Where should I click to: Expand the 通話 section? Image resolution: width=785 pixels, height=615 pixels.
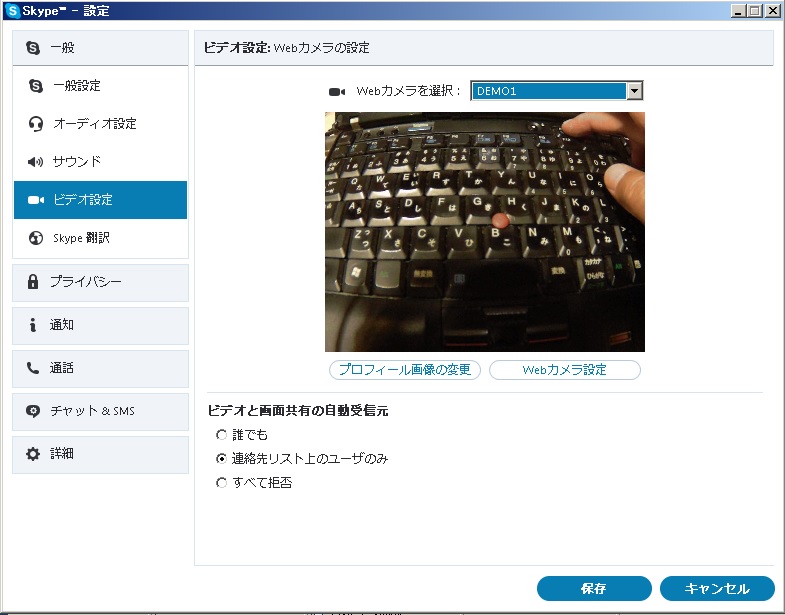(x=100, y=369)
